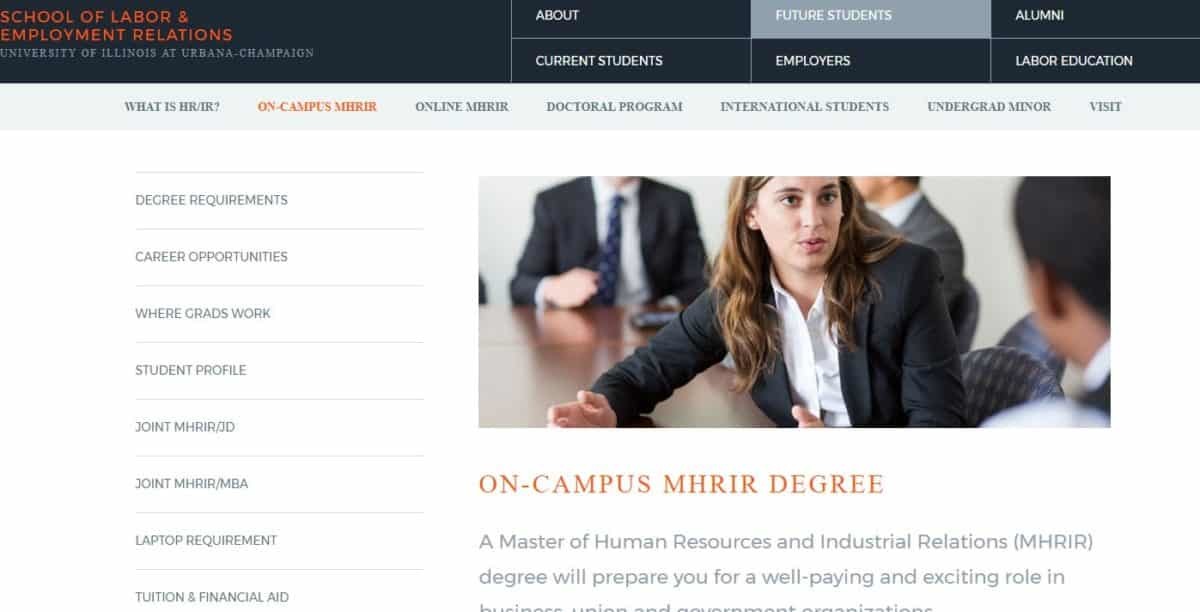Open the What is HR/IR? tab
Screen dimensions: 1200x612
coord(172,107)
